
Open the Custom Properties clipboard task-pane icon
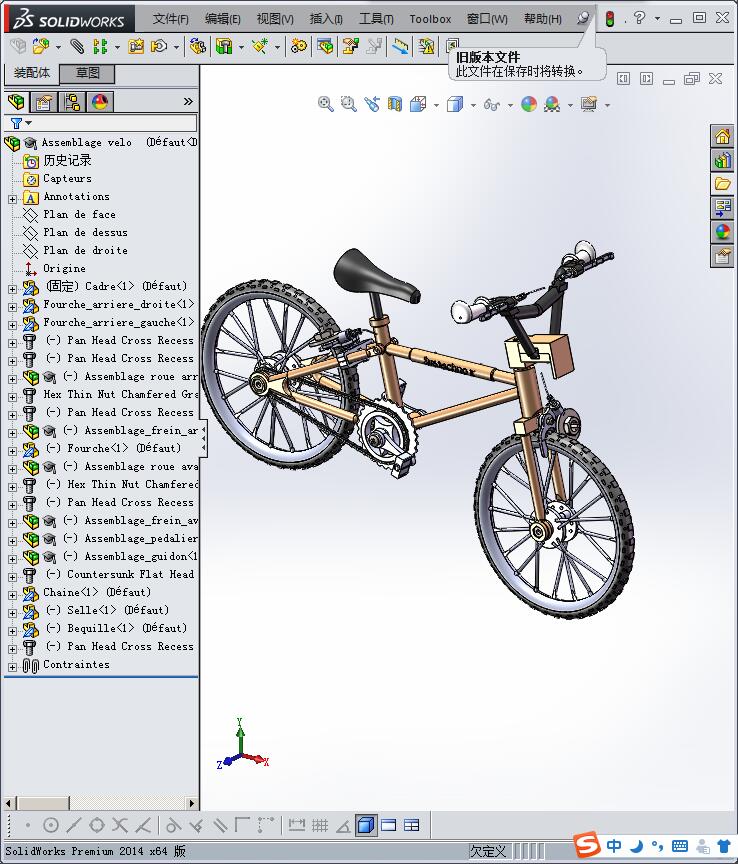tap(722, 256)
